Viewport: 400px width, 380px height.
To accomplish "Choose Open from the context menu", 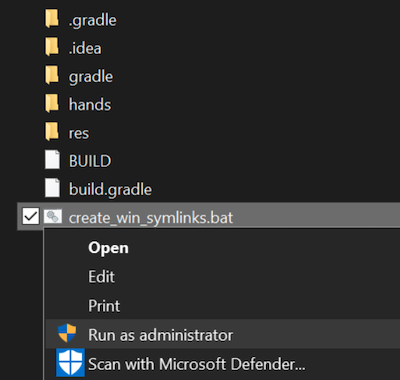I will point(108,248).
